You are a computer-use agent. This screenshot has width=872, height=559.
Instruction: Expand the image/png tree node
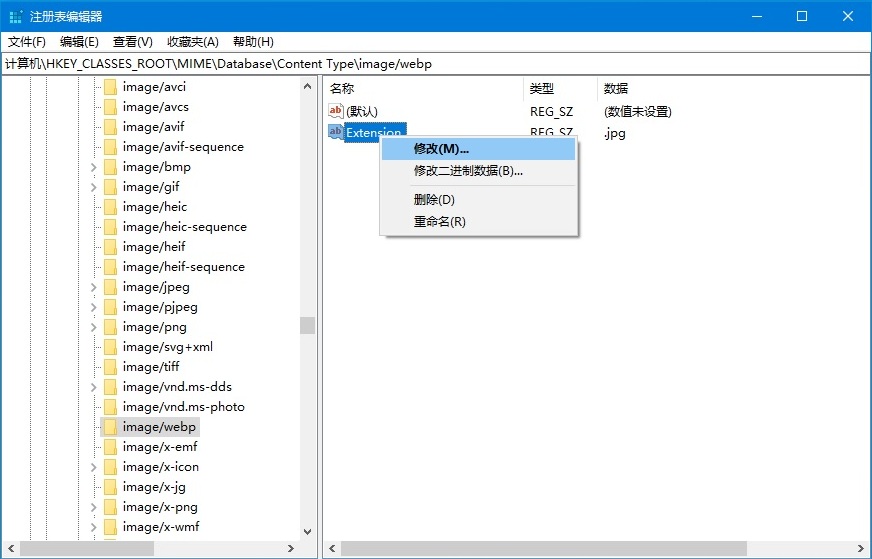pyautogui.click(x=93, y=328)
